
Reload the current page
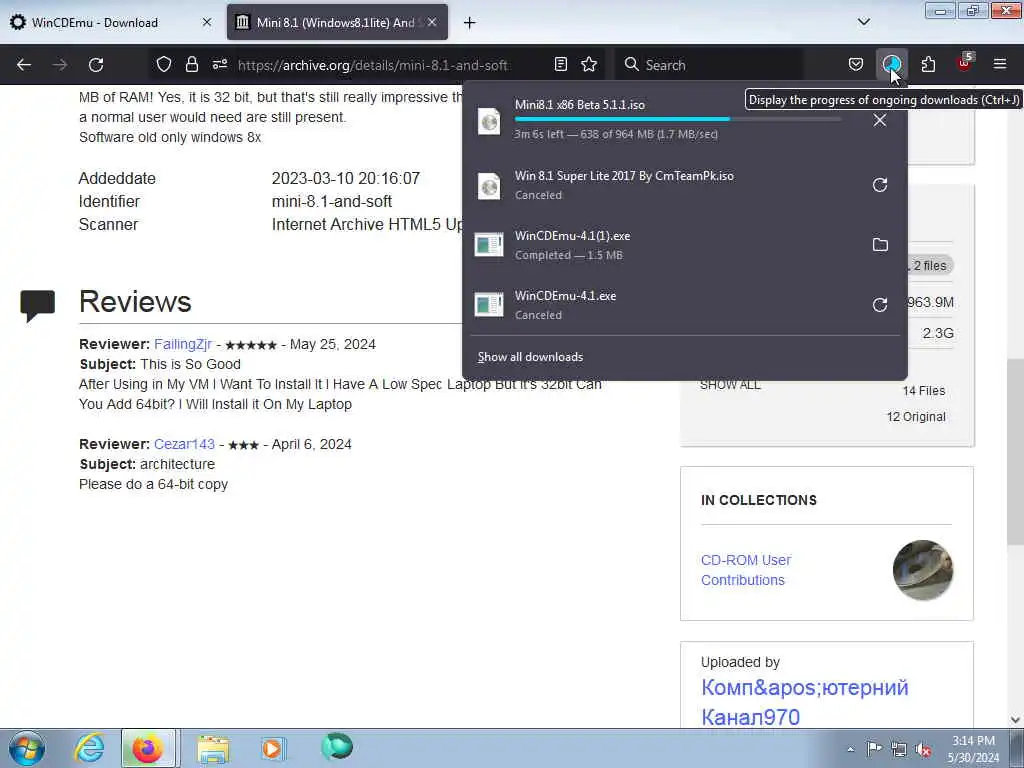(x=96, y=65)
